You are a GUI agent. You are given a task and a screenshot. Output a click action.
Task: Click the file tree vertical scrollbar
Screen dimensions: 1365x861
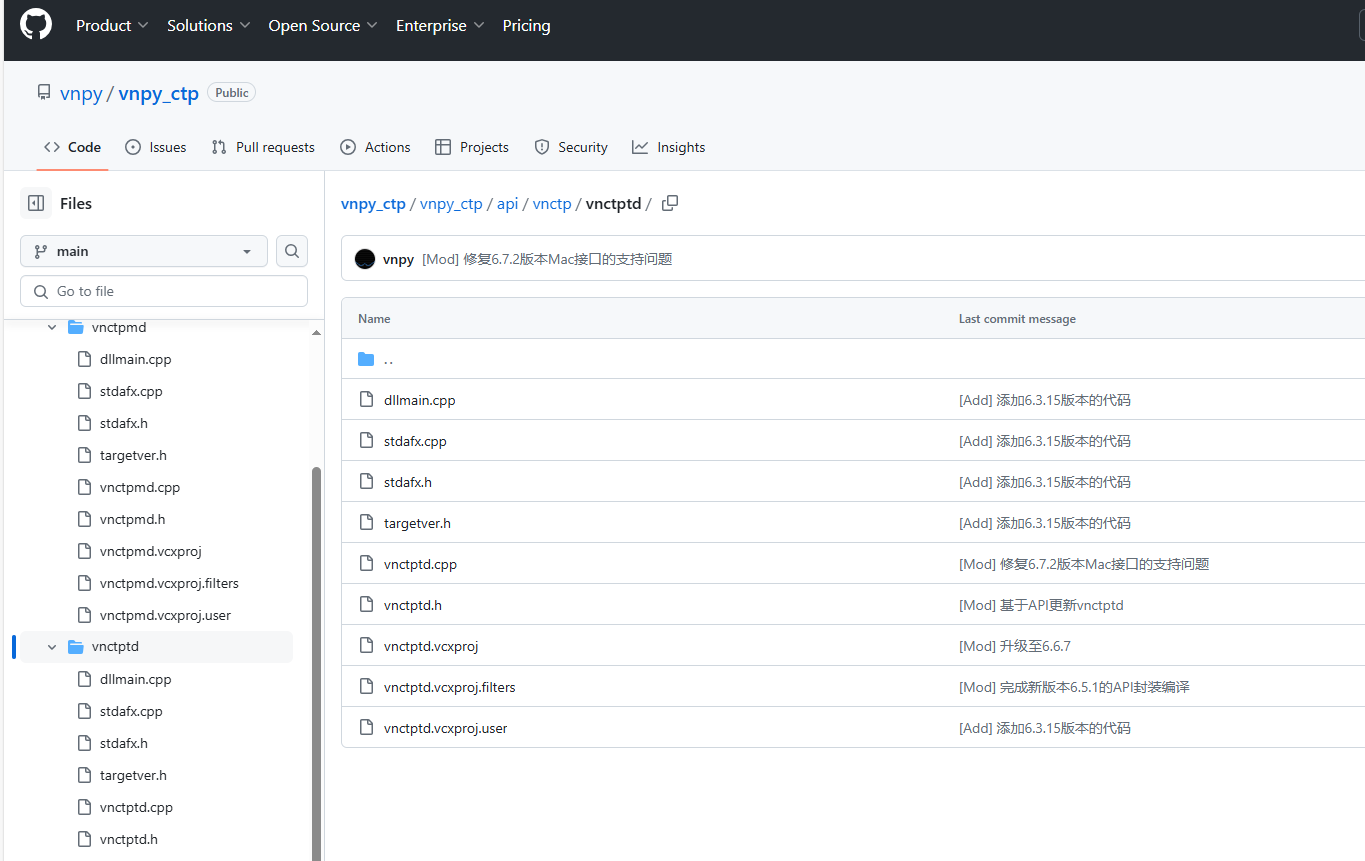[x=317, y=664]
